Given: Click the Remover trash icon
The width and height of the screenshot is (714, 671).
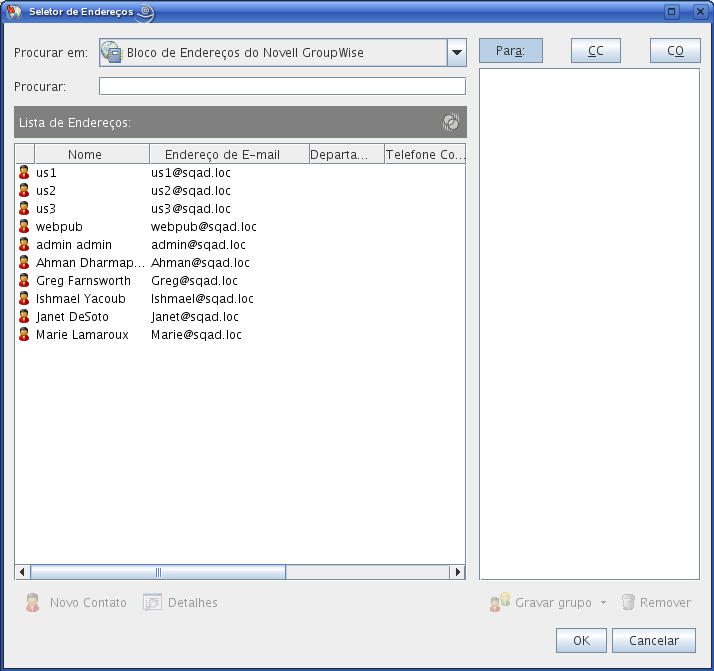Looking at the screenshot, I should (x=628, y=602).
